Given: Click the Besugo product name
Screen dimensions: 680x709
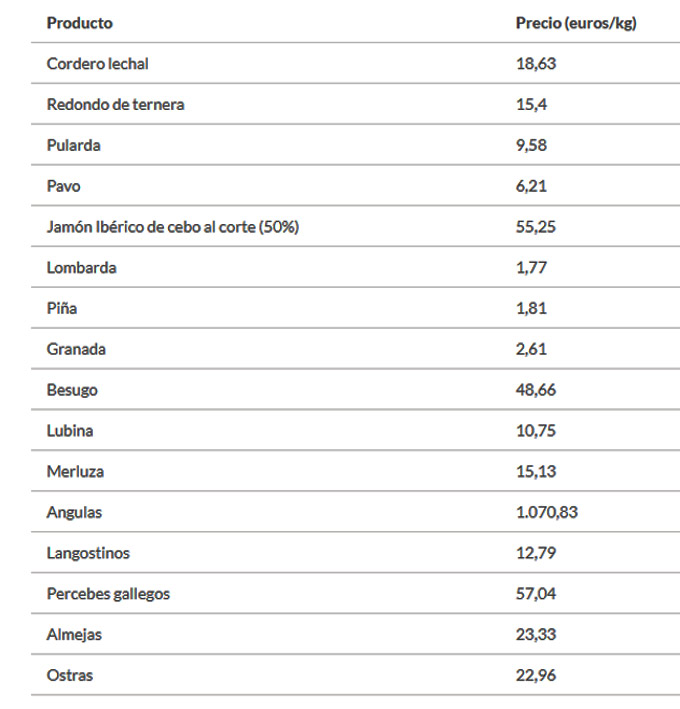Looking at the screenshot, I should (x=72, y=390).
